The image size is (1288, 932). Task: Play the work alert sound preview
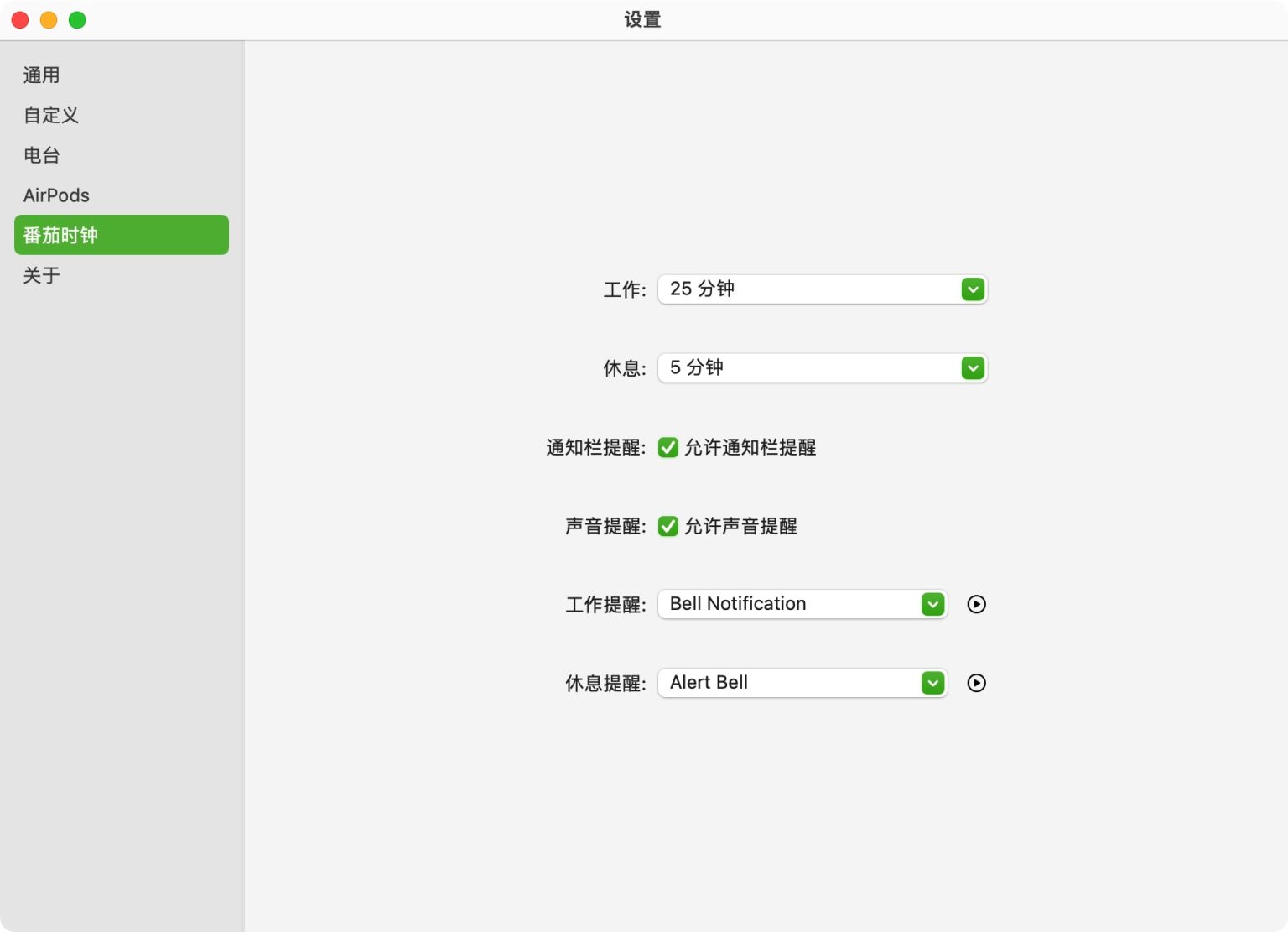(976, 604)
